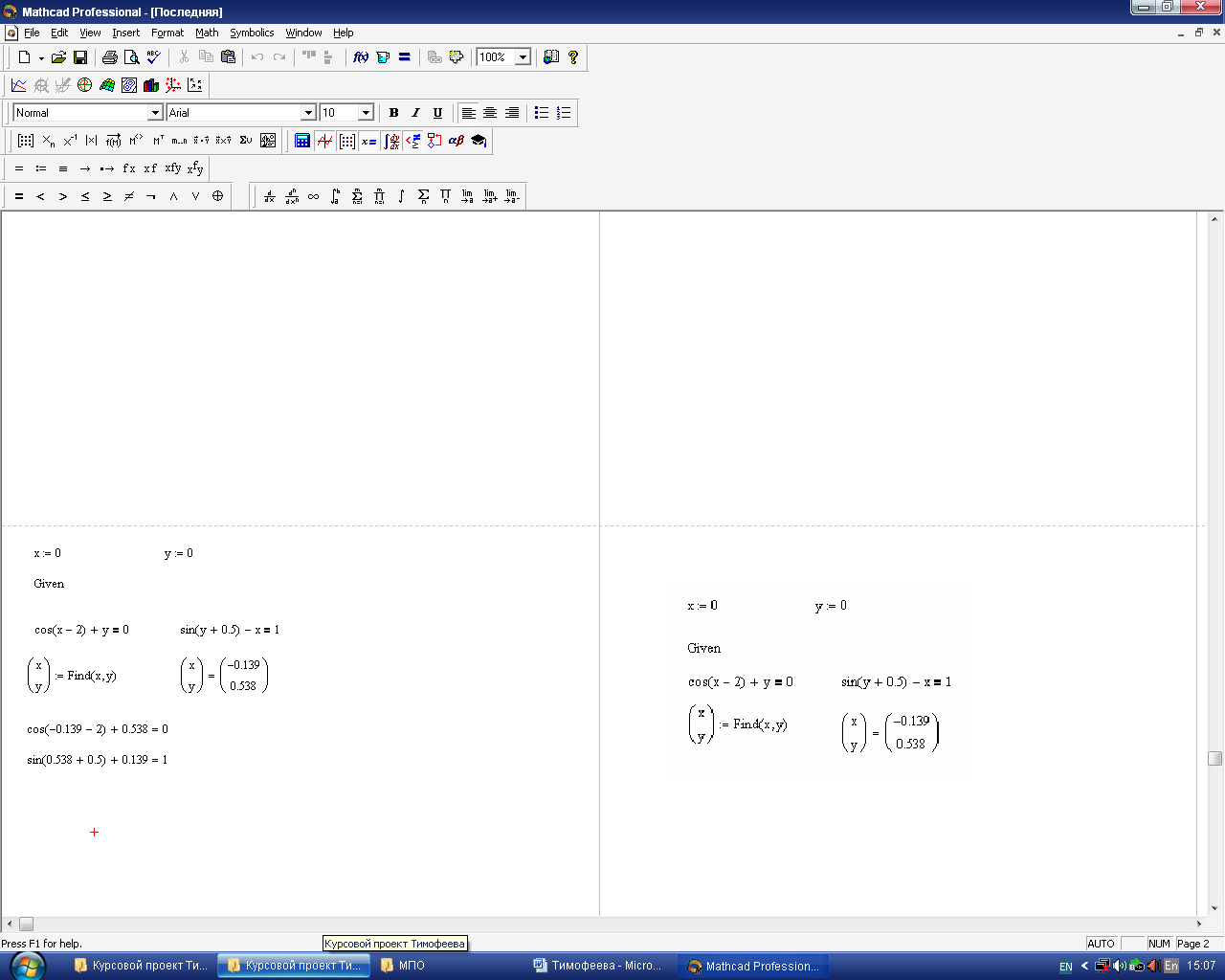This screenshot has height=980, width=1225.
Task: Insert an X-Y plot from Graph toolbar
Action: click(18, 85)
